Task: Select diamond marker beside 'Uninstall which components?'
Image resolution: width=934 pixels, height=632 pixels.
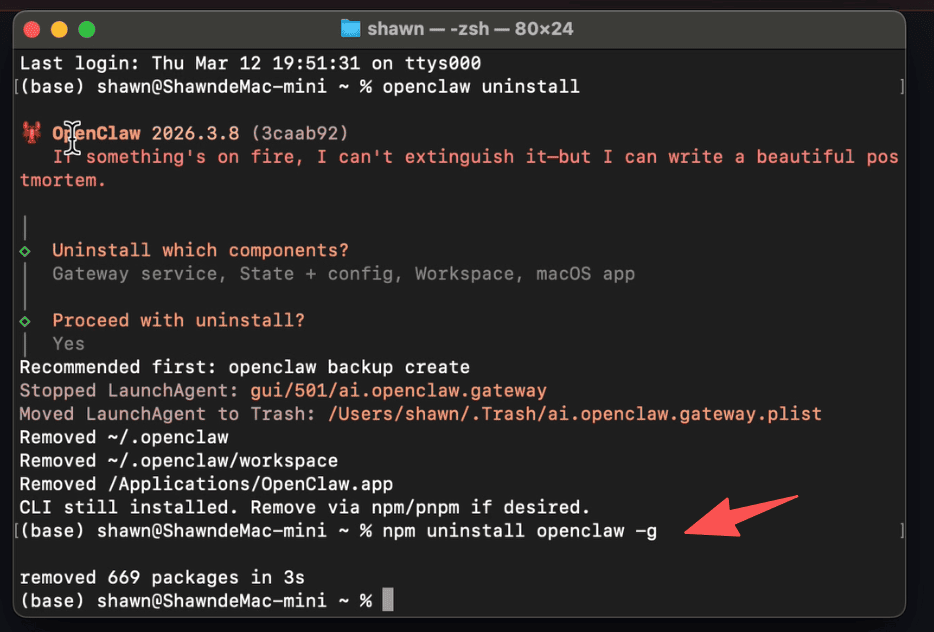Action: click(x=26, y=251)
